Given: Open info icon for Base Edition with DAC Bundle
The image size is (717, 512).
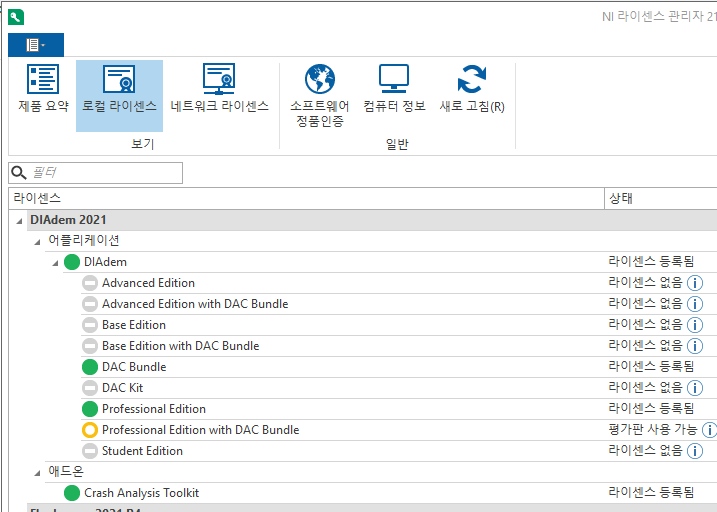Looking at the screenshot, I should click(695, 346).
